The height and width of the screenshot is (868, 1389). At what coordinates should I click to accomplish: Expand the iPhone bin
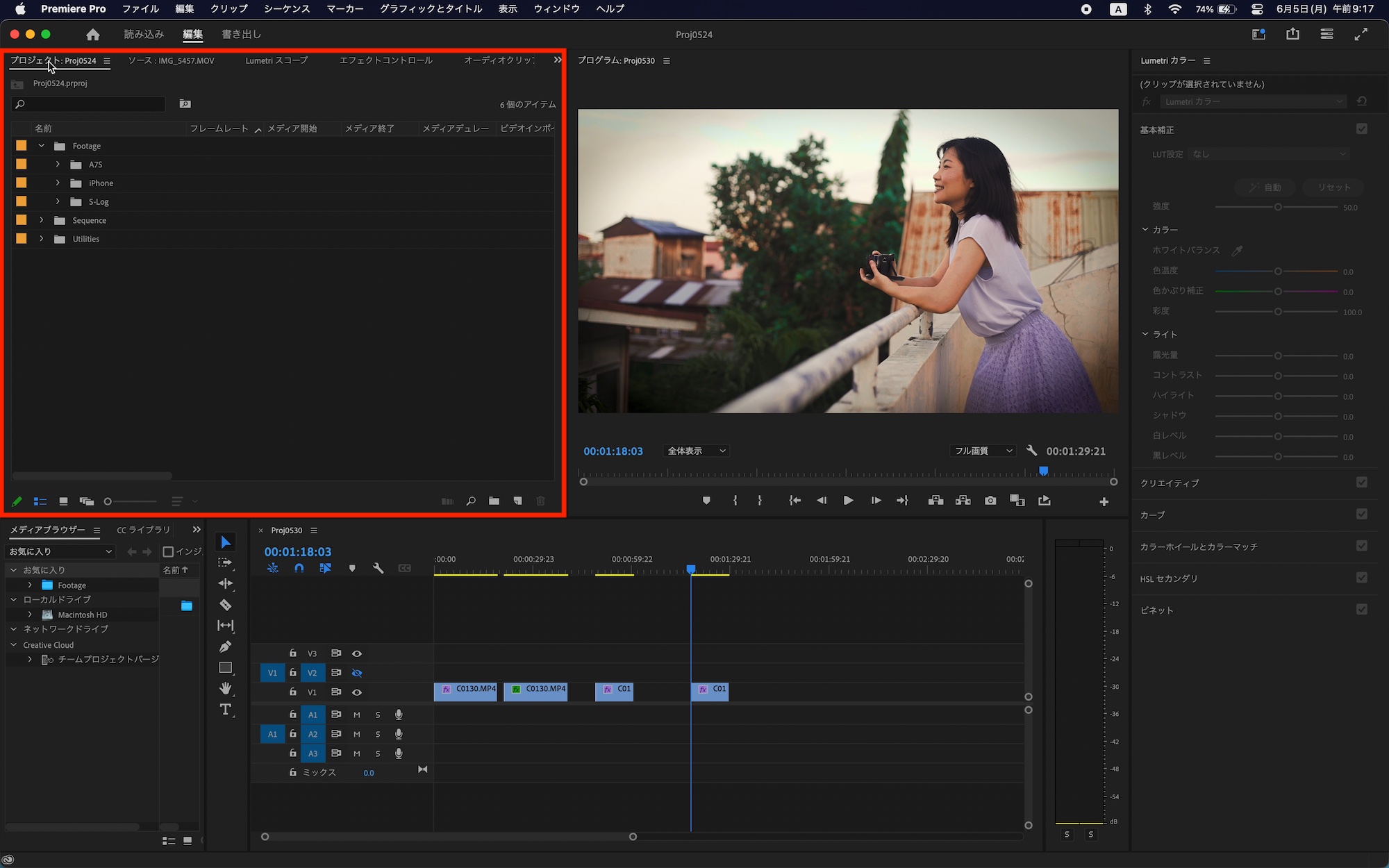(58, 183)
